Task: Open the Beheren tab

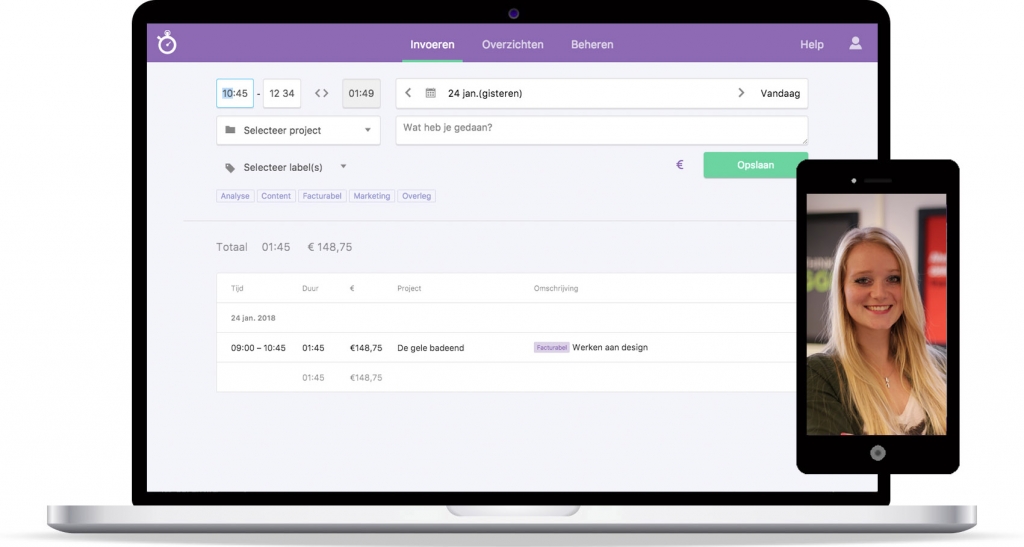Action: pyautogui.click(x=592, y=44)
